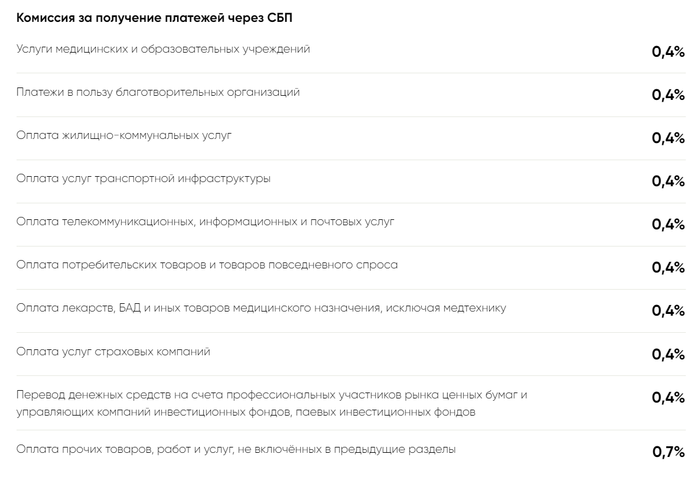Image resolution: width=700 pixels, height=480 pixels.
Task: Click the "Оплата прочих товаров, работ и услуг" row
Action: click(236, 449)
